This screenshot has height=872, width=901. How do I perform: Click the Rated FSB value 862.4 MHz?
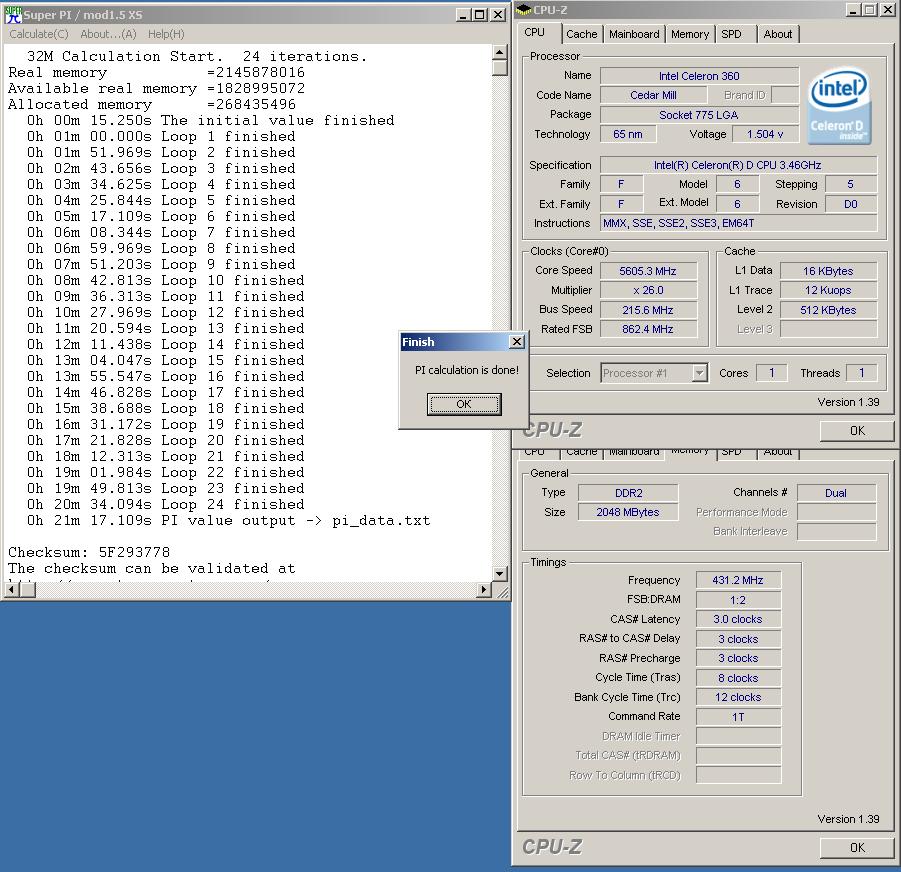pyautogui.click(x=648, y=329)
